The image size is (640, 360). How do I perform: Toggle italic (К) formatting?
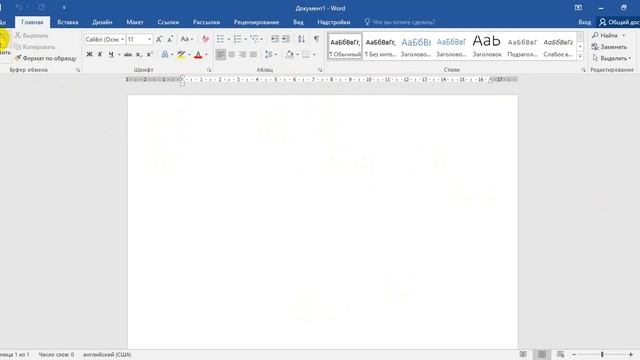click(x=100, y=54)
